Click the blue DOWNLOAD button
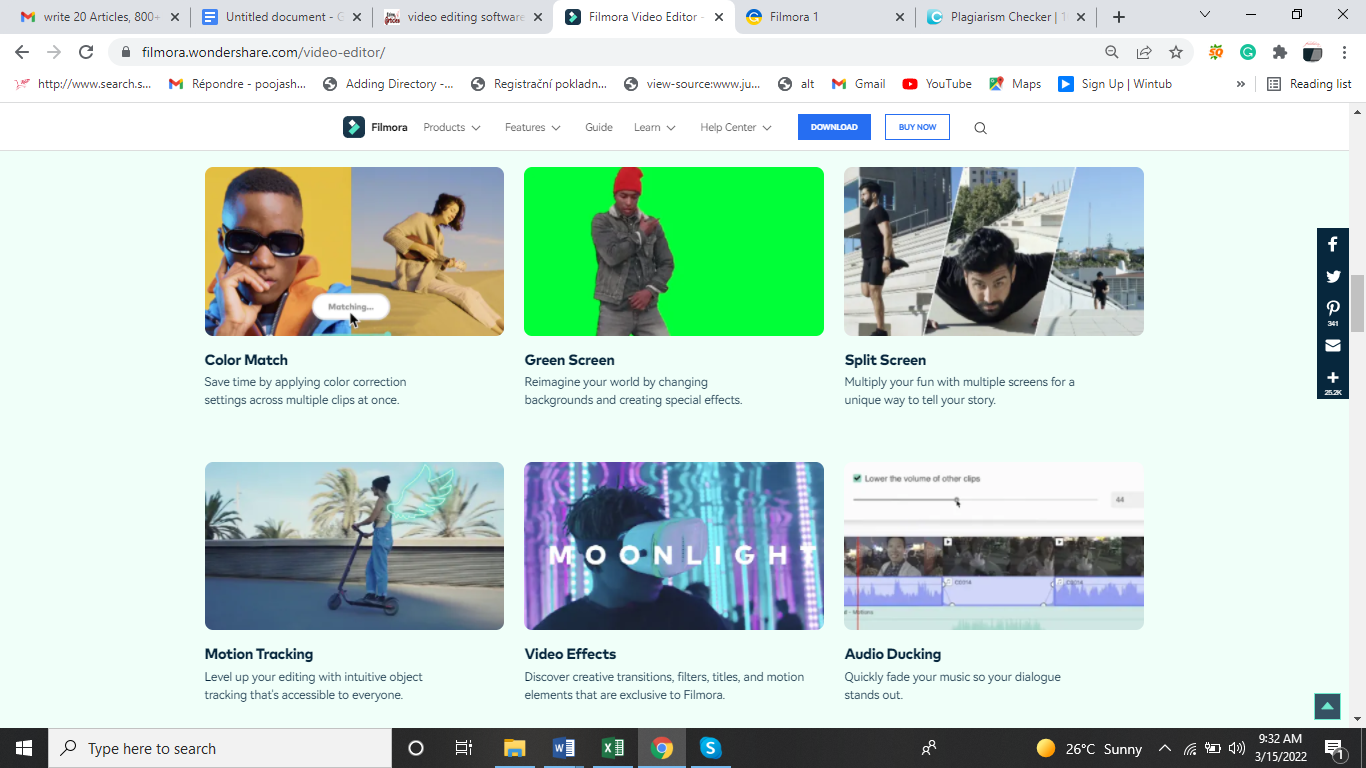The height and width of the screenshot is (768, 1366). (x=834, y=127)
